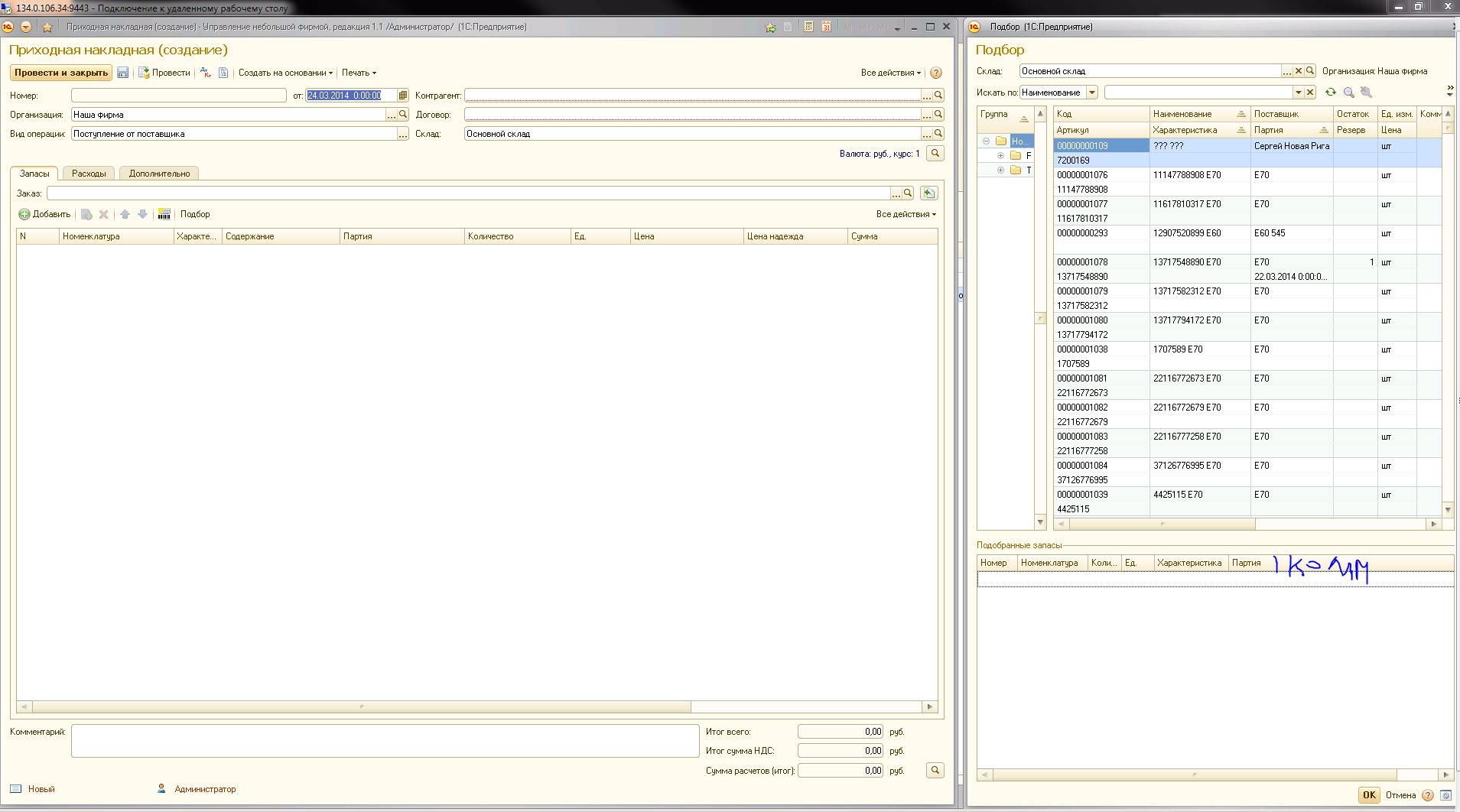Open the Печать dropdown menu
The width and height of the screenshot is (1460, 812).
359,73
